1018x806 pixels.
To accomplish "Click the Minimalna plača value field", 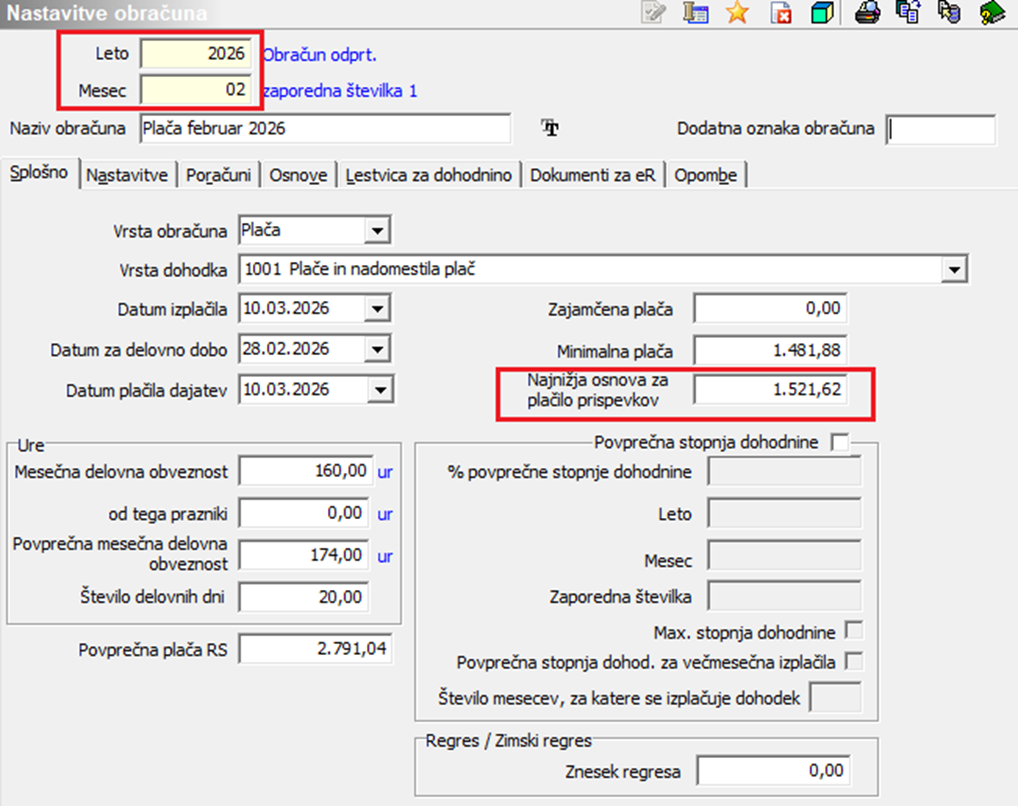I will tap(770, 351).
